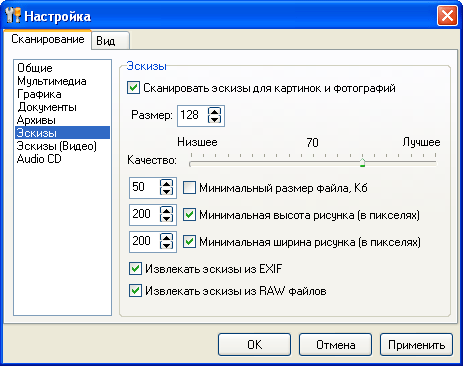Viewport: 463px width, 366px height.
Task: Select the Сканирование tab
Action: point(47,39)
